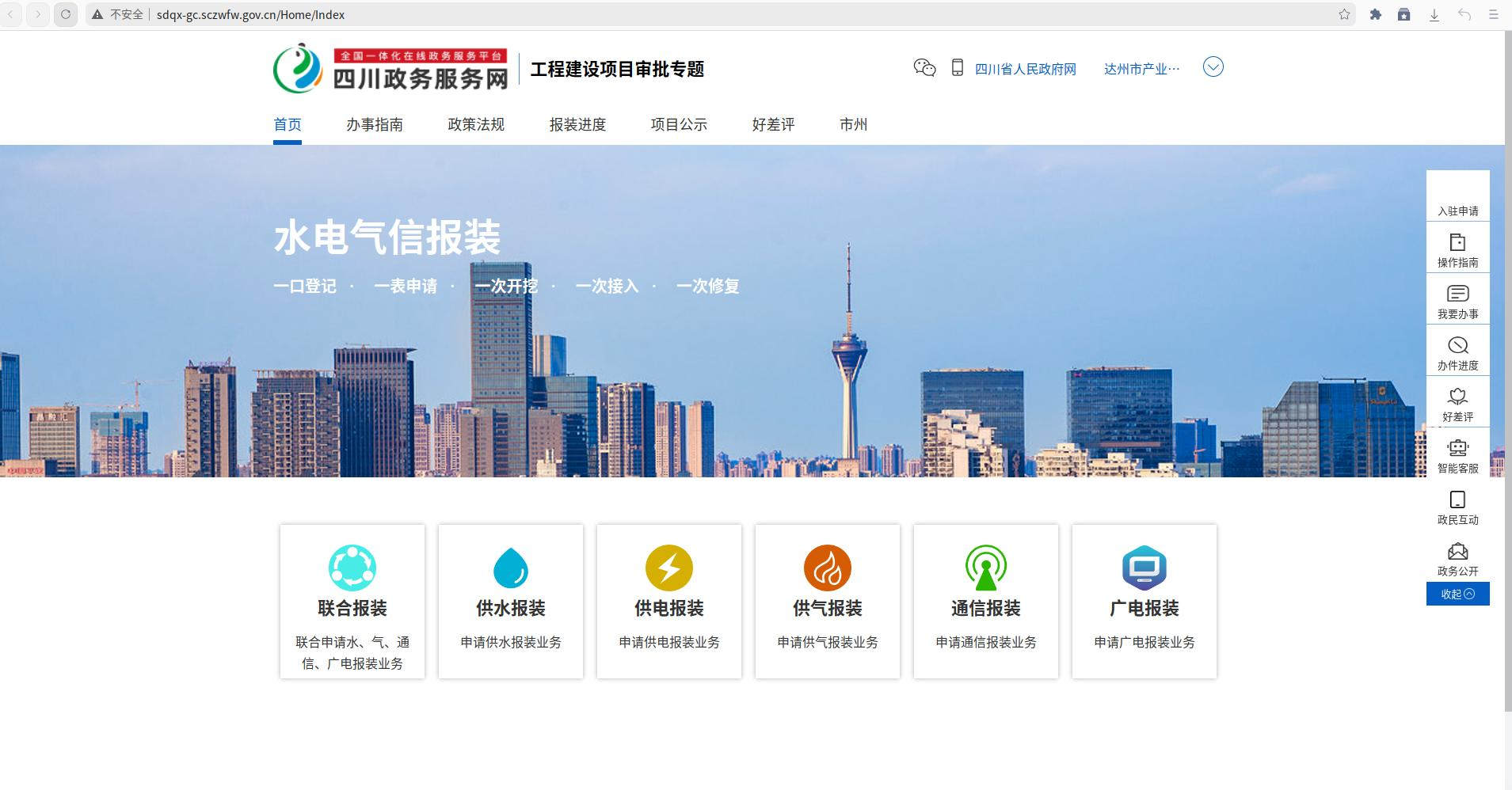Switch to 办事指南 tab
This screenshot has width=1512, height=790.
click(x=375, y=125)
